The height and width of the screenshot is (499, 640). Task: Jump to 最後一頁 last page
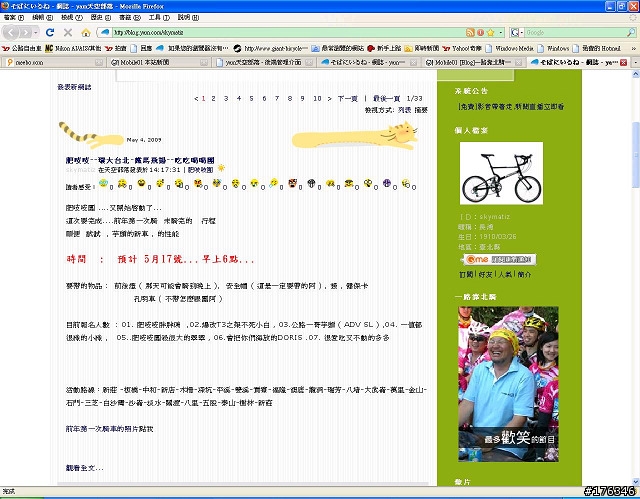click(x=386, y=98)
